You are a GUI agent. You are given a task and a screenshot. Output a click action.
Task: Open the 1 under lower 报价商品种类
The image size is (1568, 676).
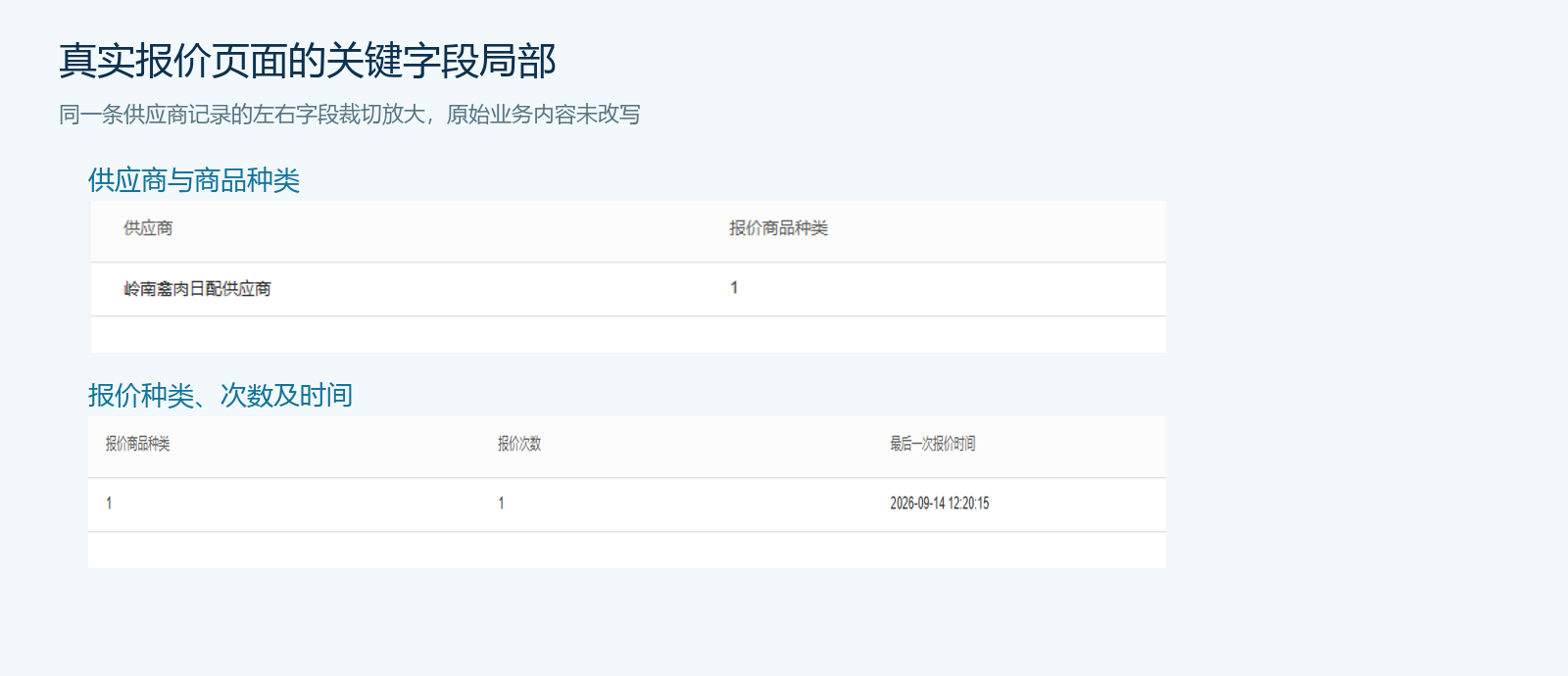click(x=109, y=504)
